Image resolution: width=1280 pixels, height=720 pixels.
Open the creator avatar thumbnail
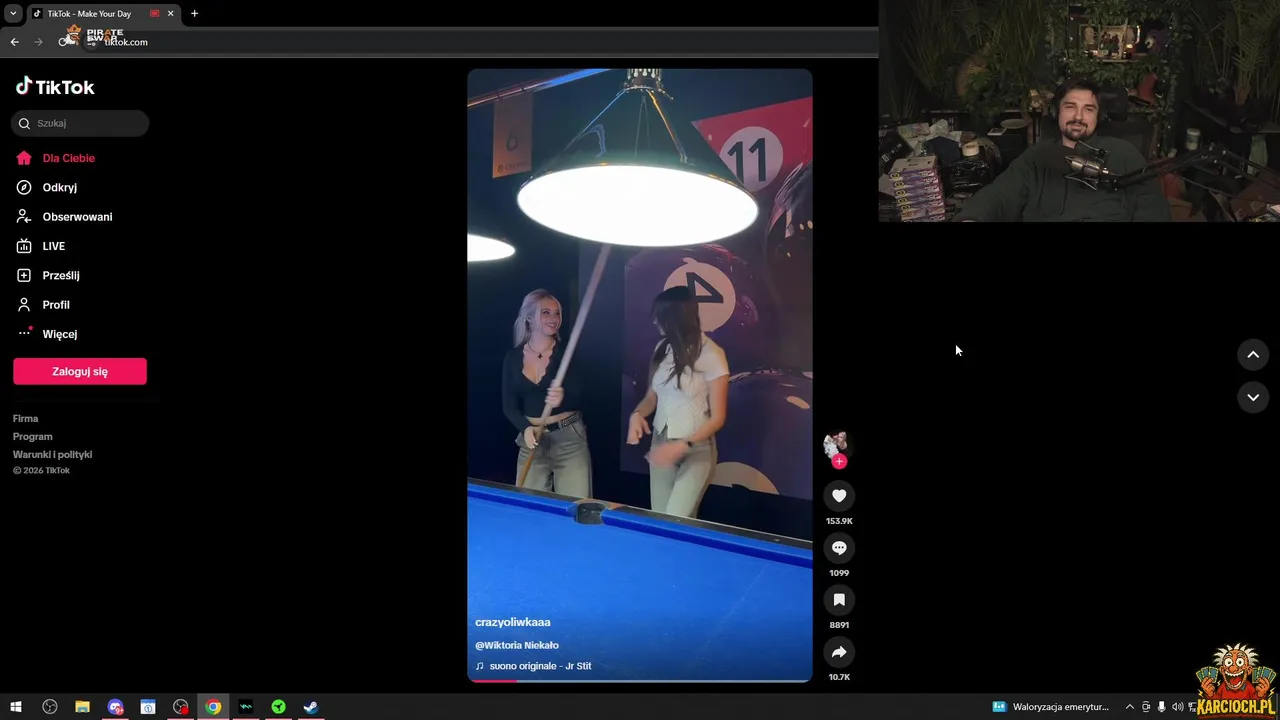coord(835,443)
